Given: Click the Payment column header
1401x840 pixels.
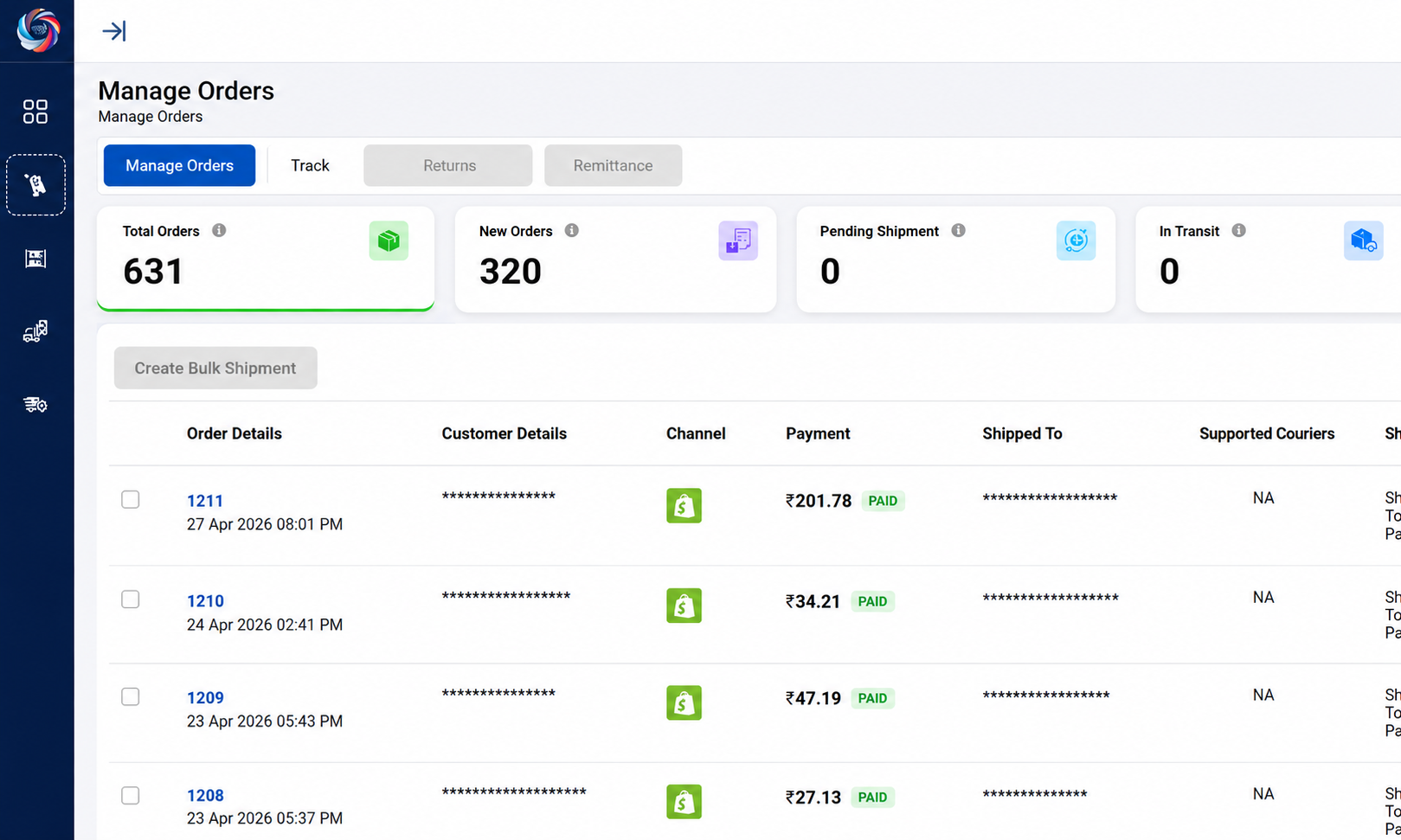Looking at the screenshot, I should point(818,433).
